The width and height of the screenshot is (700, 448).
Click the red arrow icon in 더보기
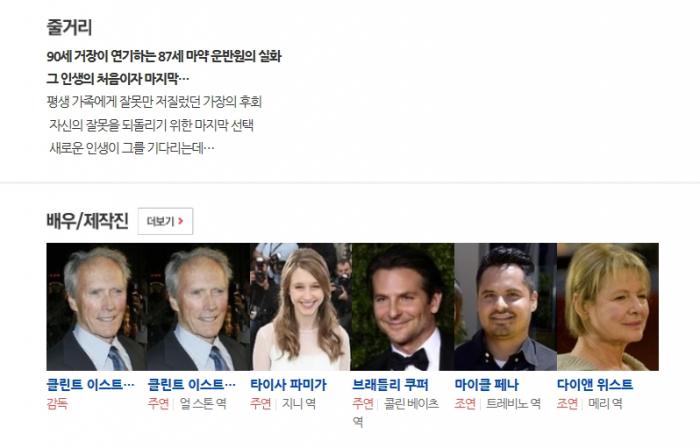pos(180,221)
